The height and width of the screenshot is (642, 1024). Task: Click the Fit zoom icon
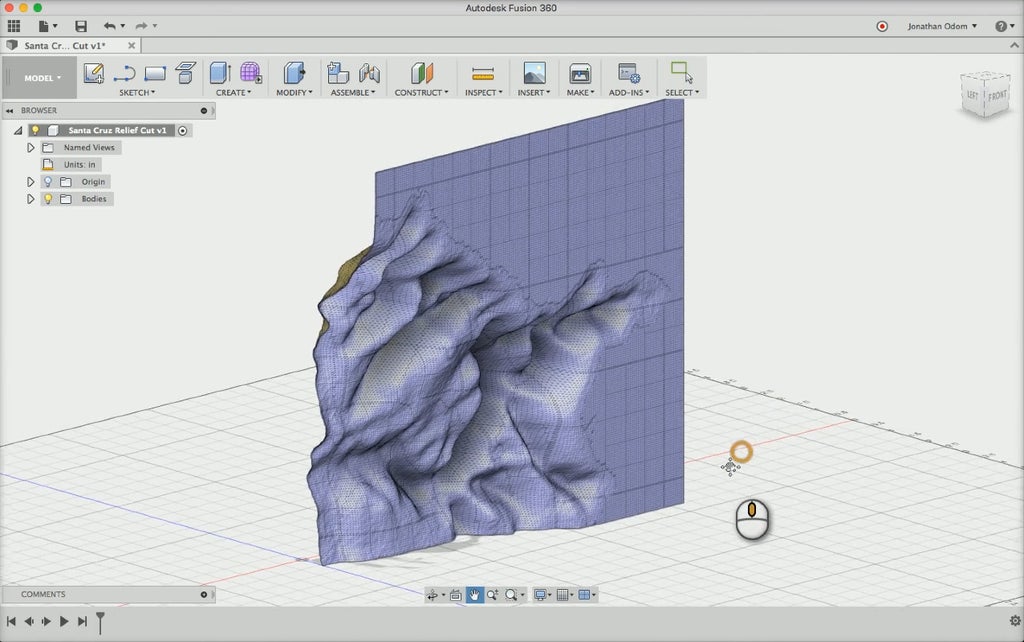coord(510,594)
